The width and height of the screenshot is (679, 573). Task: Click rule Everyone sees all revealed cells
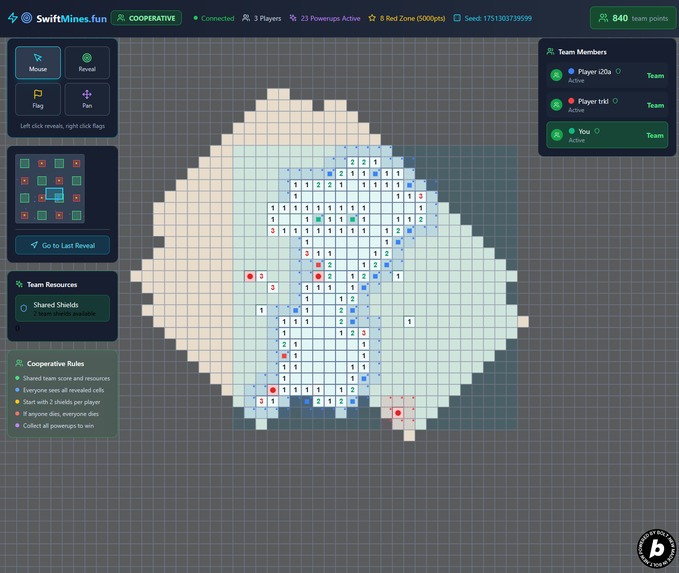[63, 390]
